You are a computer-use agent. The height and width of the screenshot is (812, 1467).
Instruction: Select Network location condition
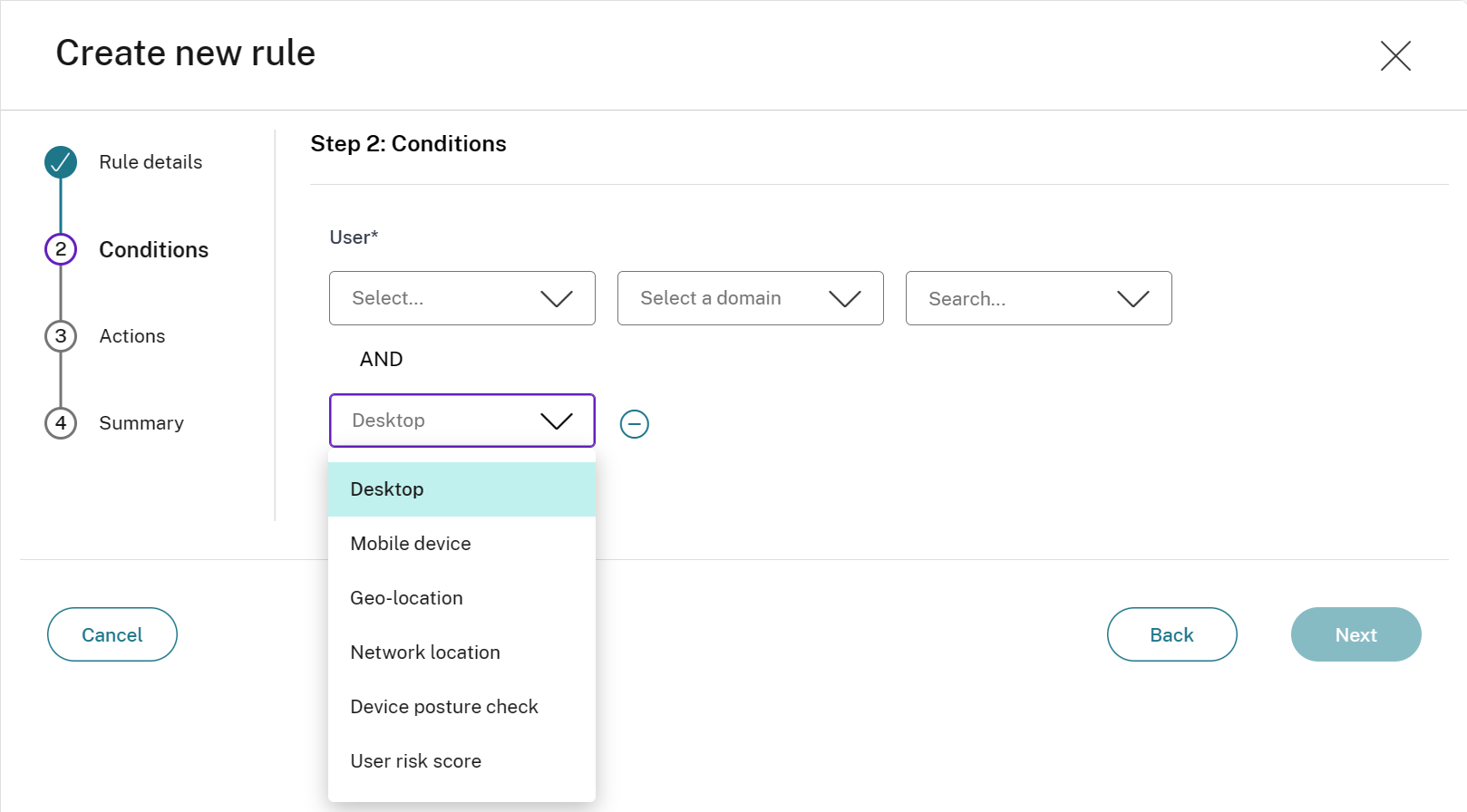click(461, 652)
